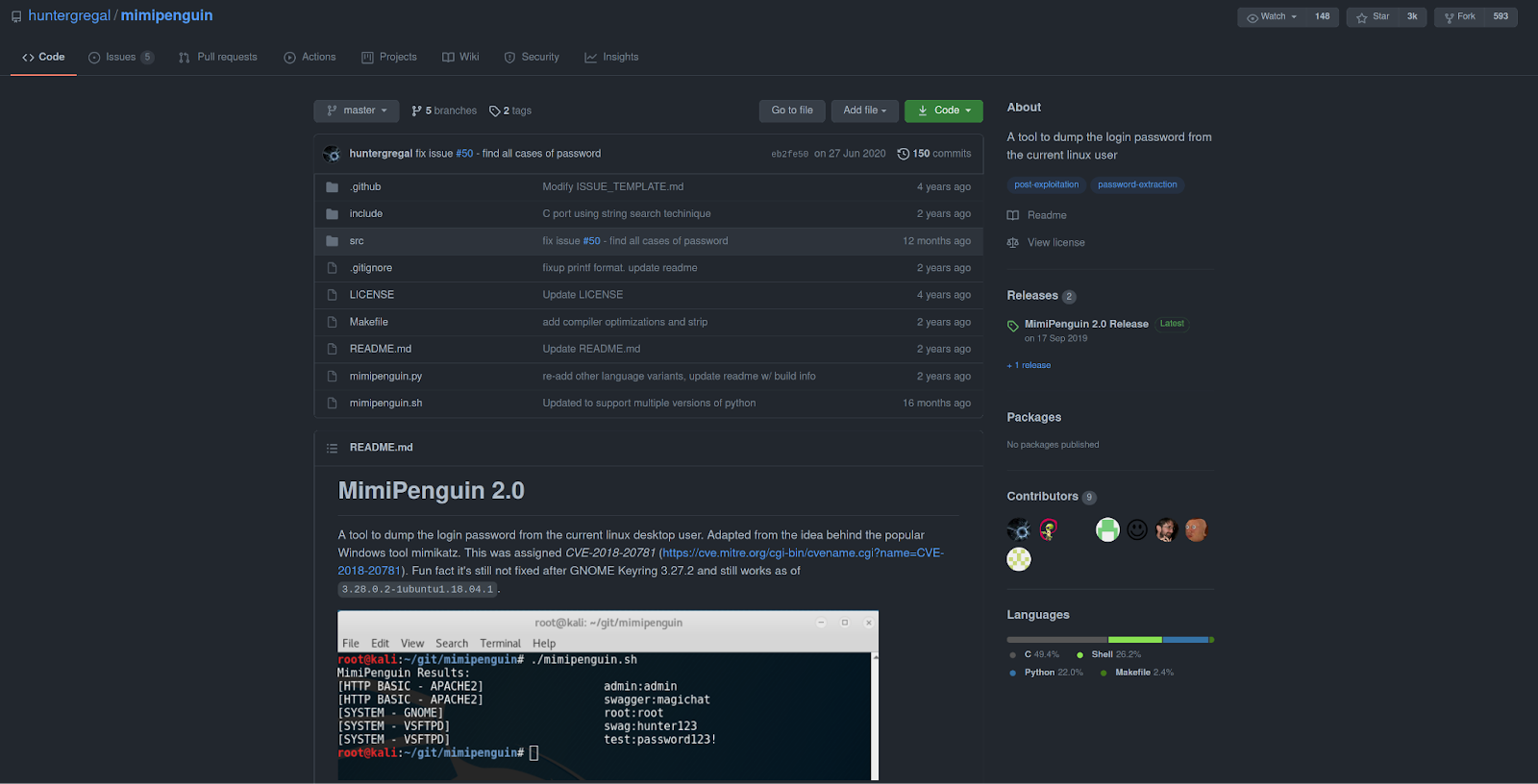
Task: Fork the mimipenguin repository
Action: (1459, 16)
